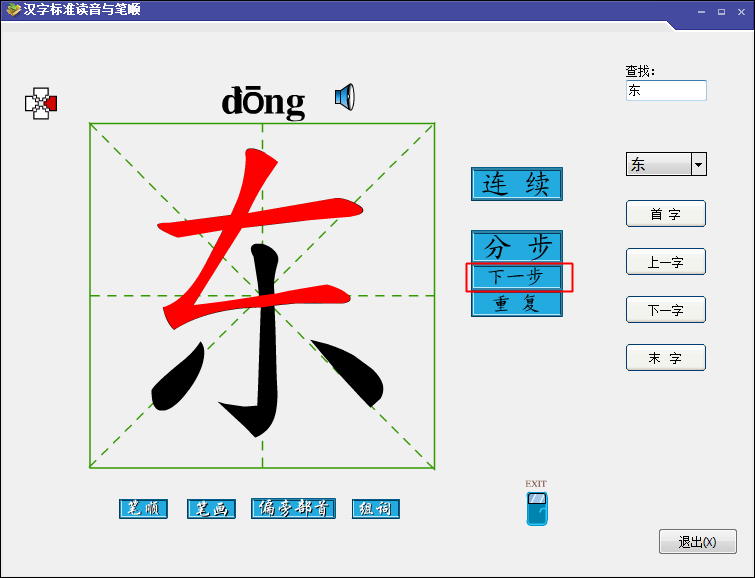Viewport: 755px width, 578px height.
Task: Go to next character with 下一字
Action: pos(666,310)
